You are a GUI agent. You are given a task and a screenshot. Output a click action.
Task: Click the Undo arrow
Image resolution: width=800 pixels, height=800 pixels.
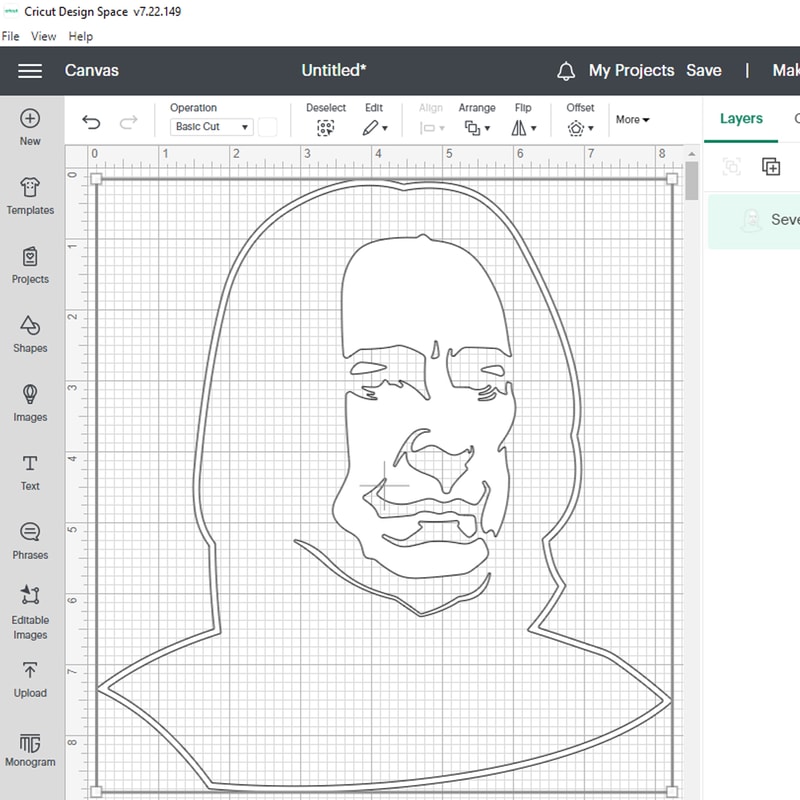click(91, 123)
